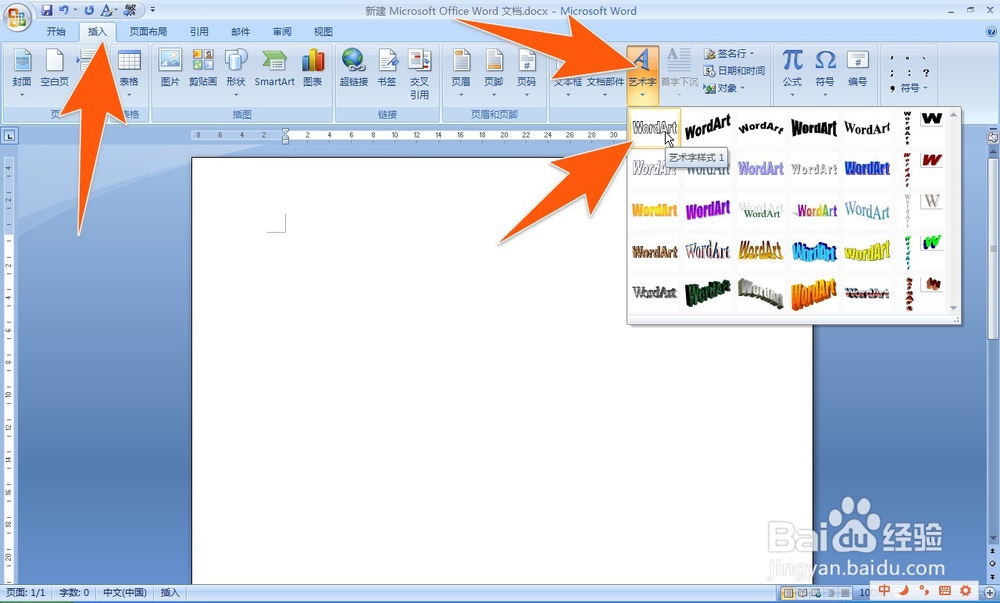The height and width of the screenshot is (603, 1000).
Task: Insert an equation (公式)
Action: [792, 72]
